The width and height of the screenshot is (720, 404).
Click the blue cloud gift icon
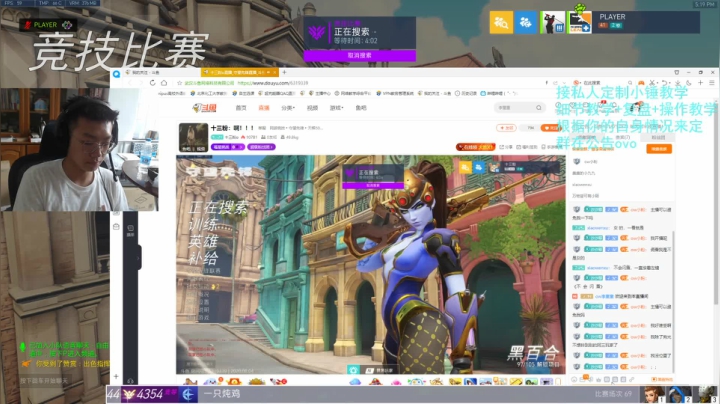point(355,381)
